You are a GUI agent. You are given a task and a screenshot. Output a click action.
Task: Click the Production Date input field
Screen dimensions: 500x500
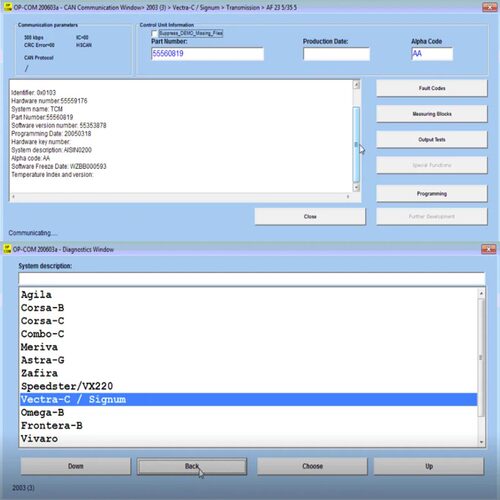coord(336,54)
